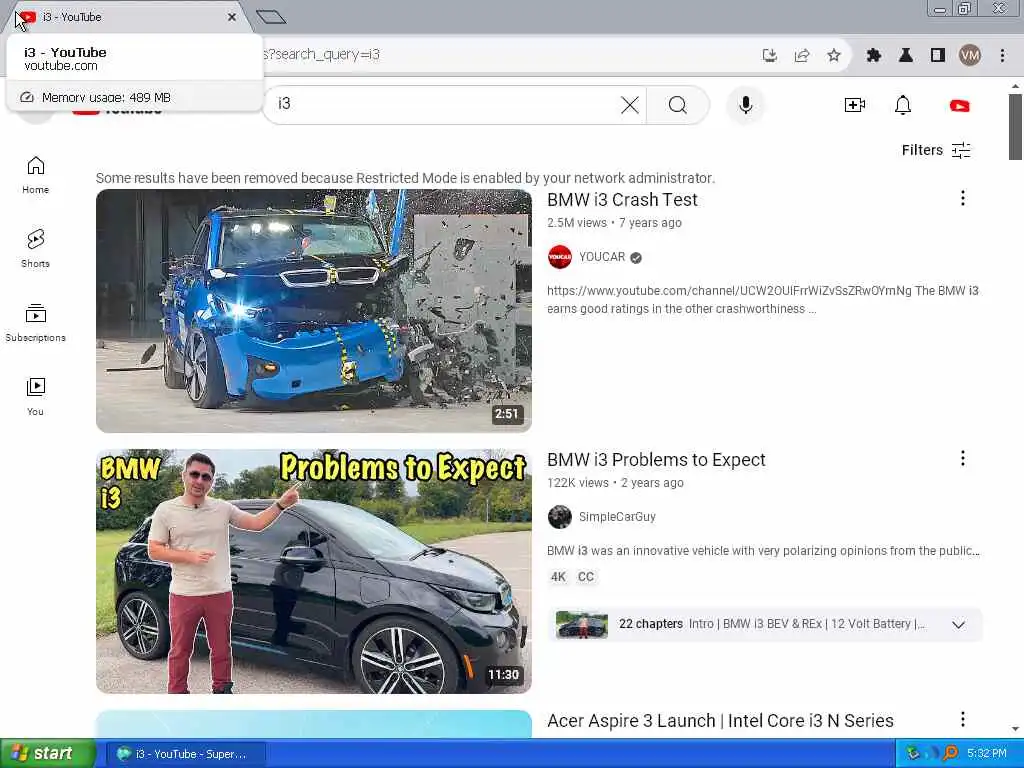Open the VM browser profile

(x=970, y=55)
